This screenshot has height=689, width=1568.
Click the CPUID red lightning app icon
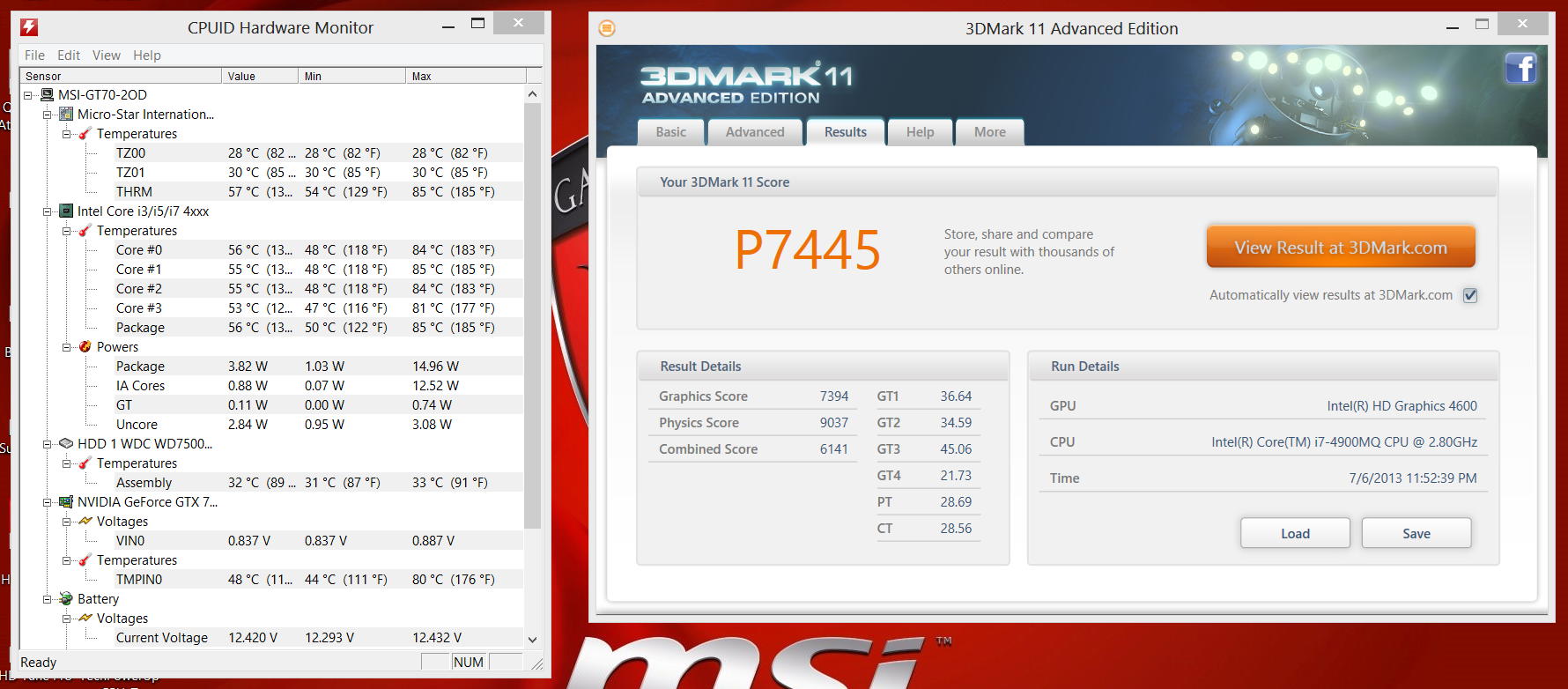pos(29,27)
